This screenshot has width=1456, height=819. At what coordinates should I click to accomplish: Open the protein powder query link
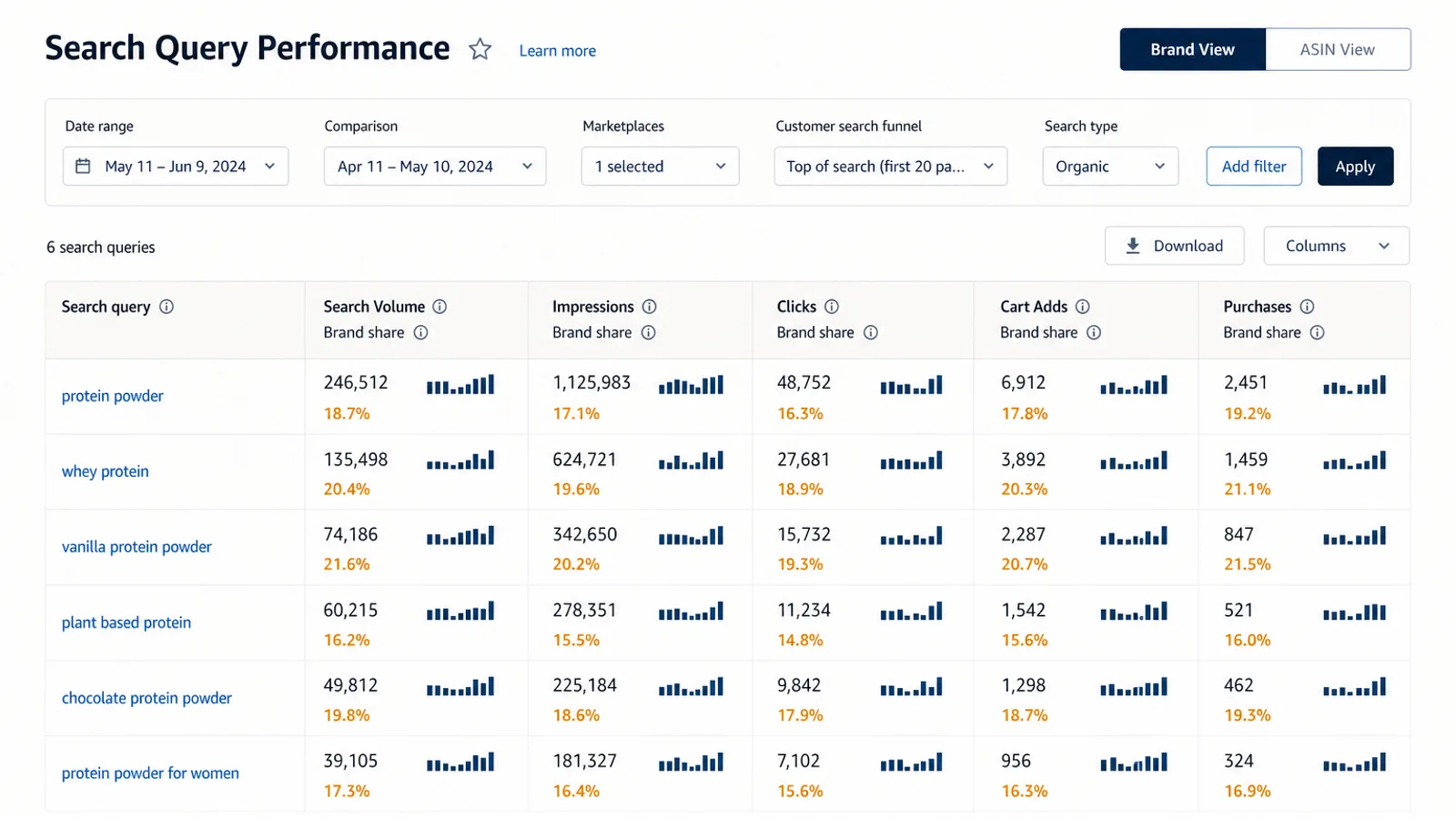click(x=113, y=396)
